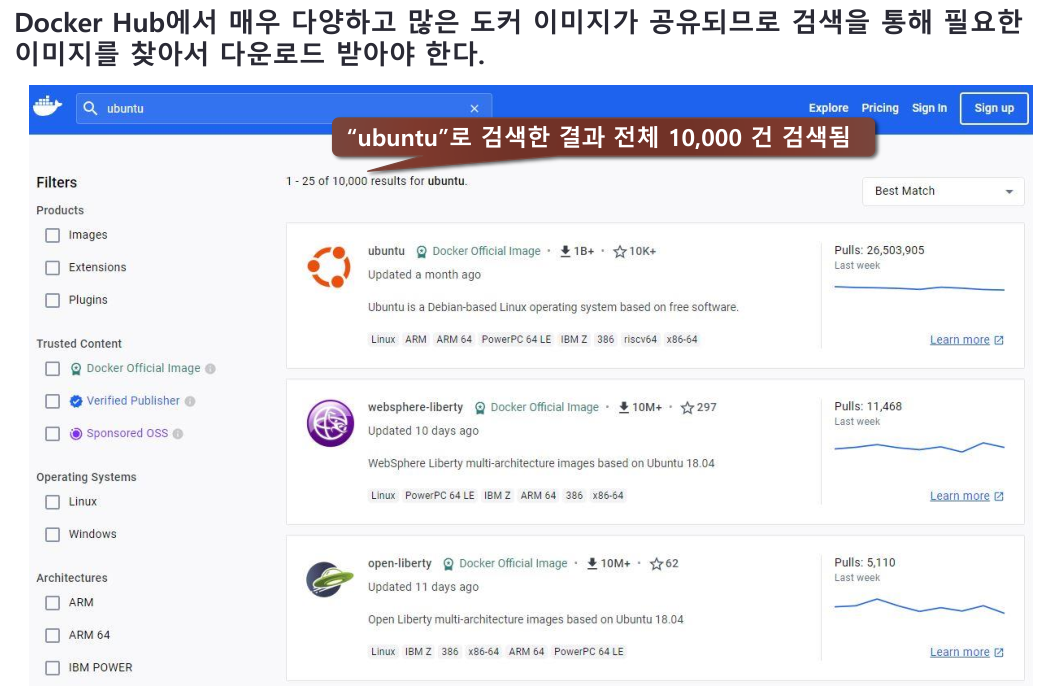Click the riscv64 tag on ubuntu card
This screenshot has width=1056, height=686.
tap(640, 339)
